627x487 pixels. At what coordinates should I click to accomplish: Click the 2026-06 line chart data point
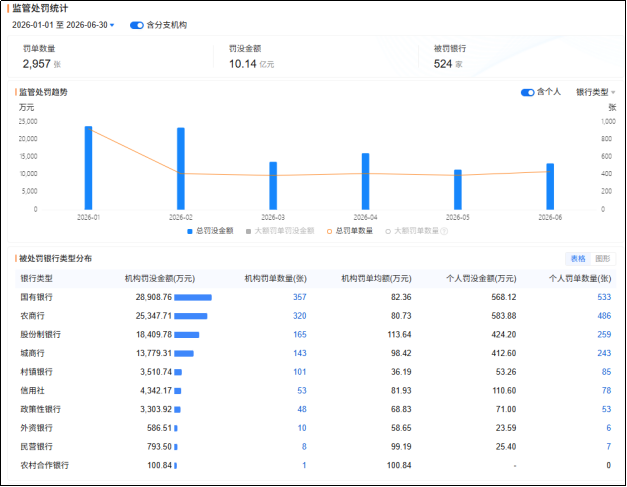click(x=550, y=172)
